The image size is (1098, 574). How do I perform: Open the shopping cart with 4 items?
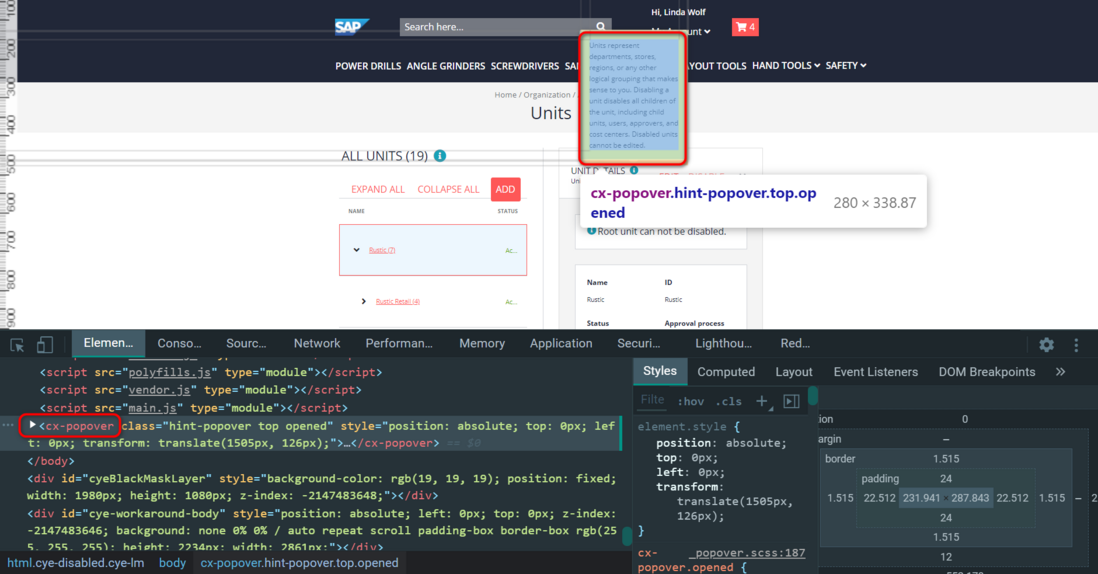pos(745,27)
